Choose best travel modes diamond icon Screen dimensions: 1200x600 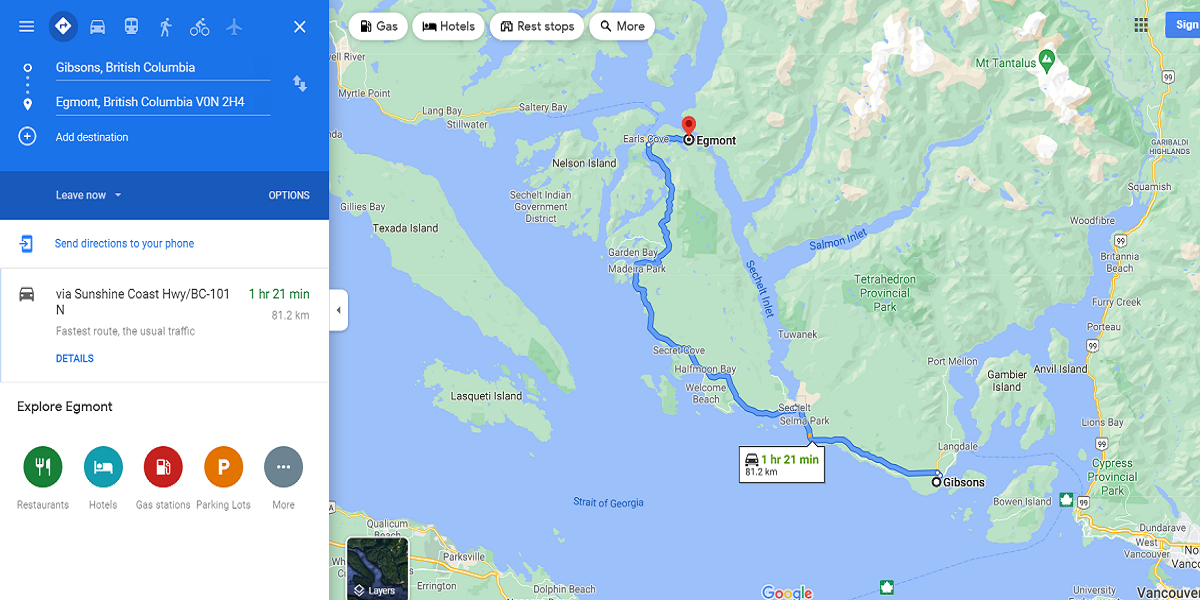click(63, 26)
